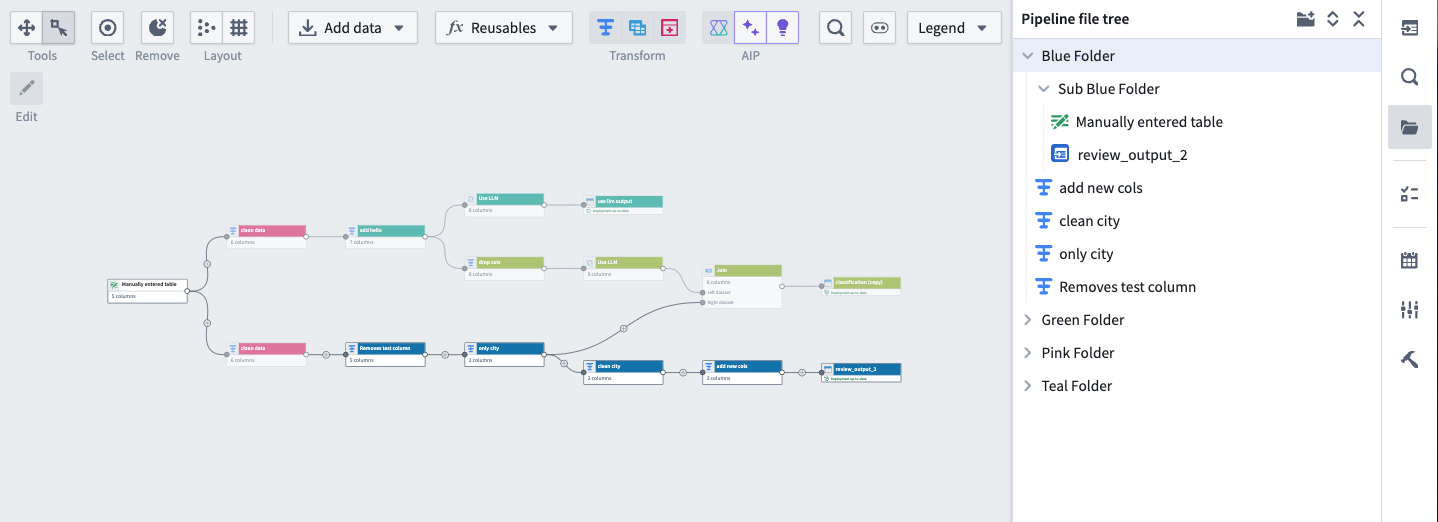
Task: Expand the Green Folder
Action: pyautogui.click(x=1028, y=320)
